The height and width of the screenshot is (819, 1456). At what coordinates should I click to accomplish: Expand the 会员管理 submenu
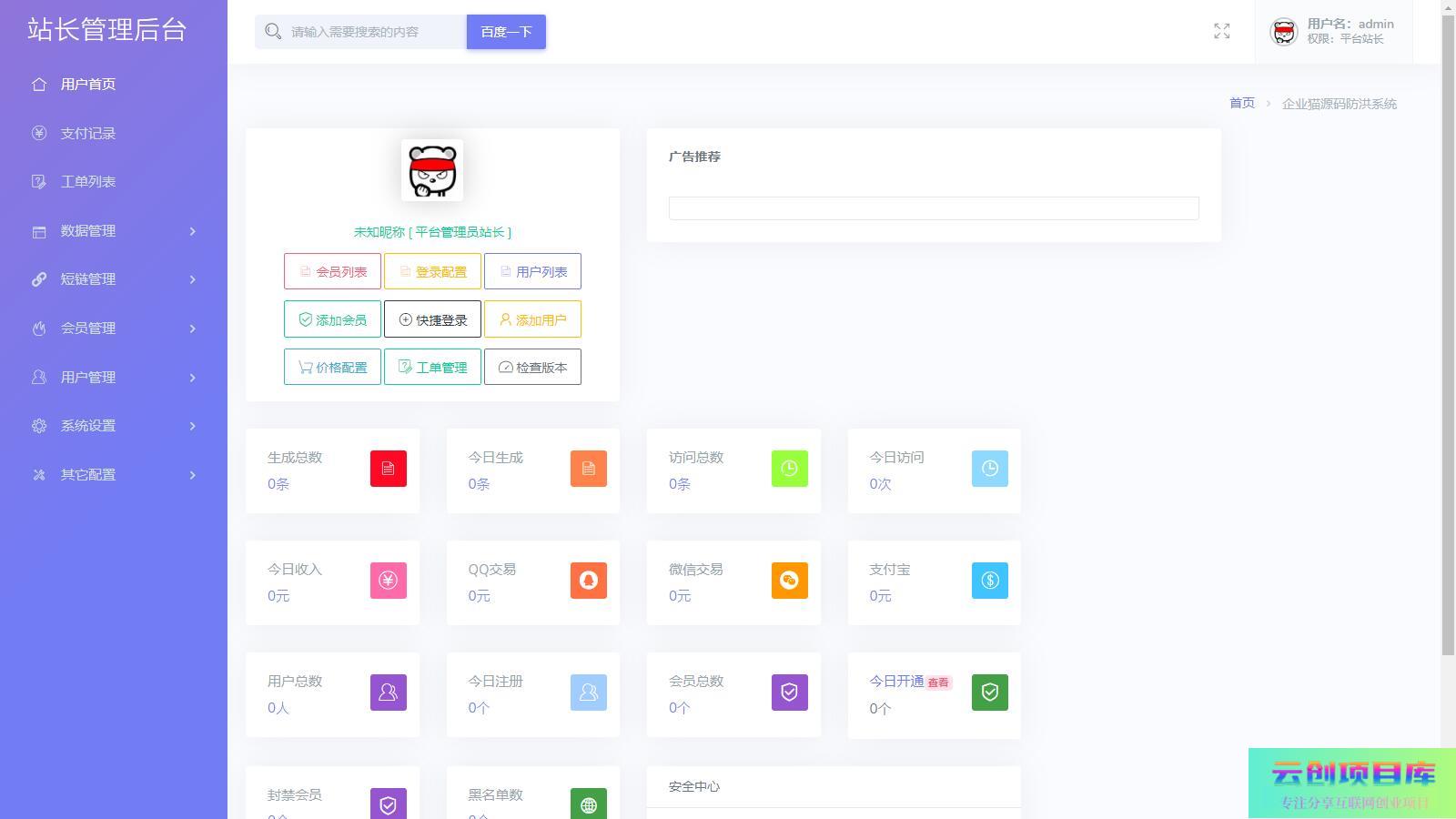click(114, 329)
